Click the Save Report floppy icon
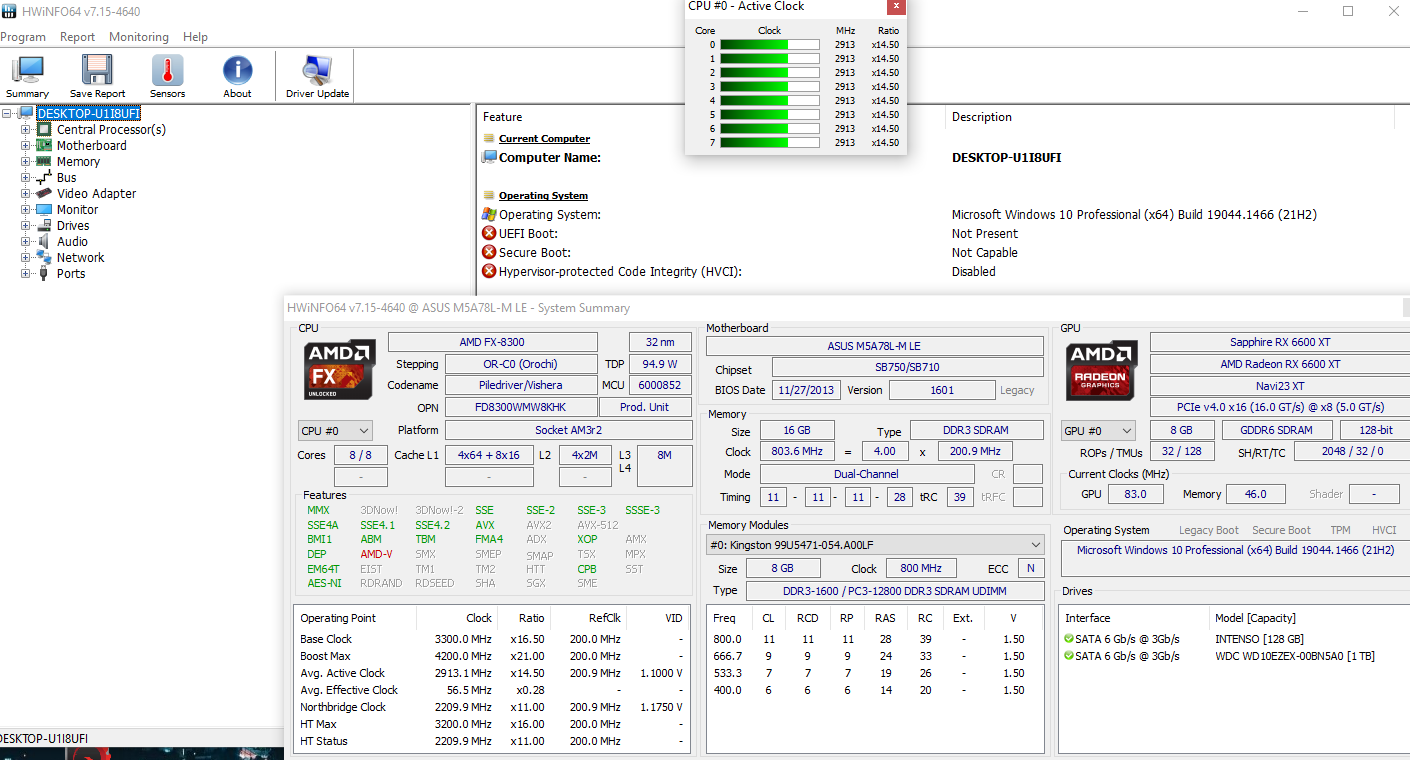1410x760 pixels. [97, 70]
